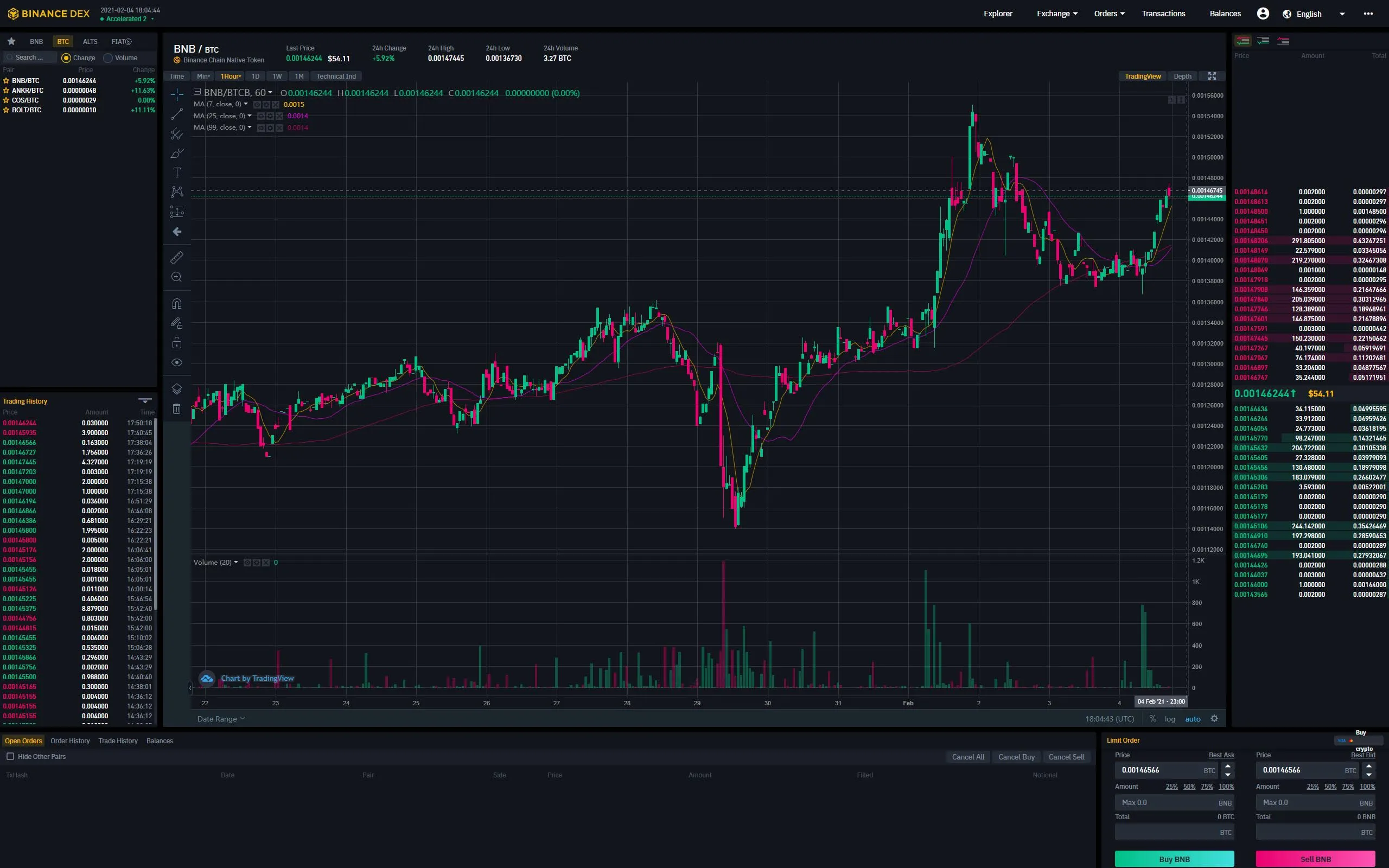1389x868 pixels.
Task: Click the lock/unlock tool icon
Action: click(x=177, y=343)
